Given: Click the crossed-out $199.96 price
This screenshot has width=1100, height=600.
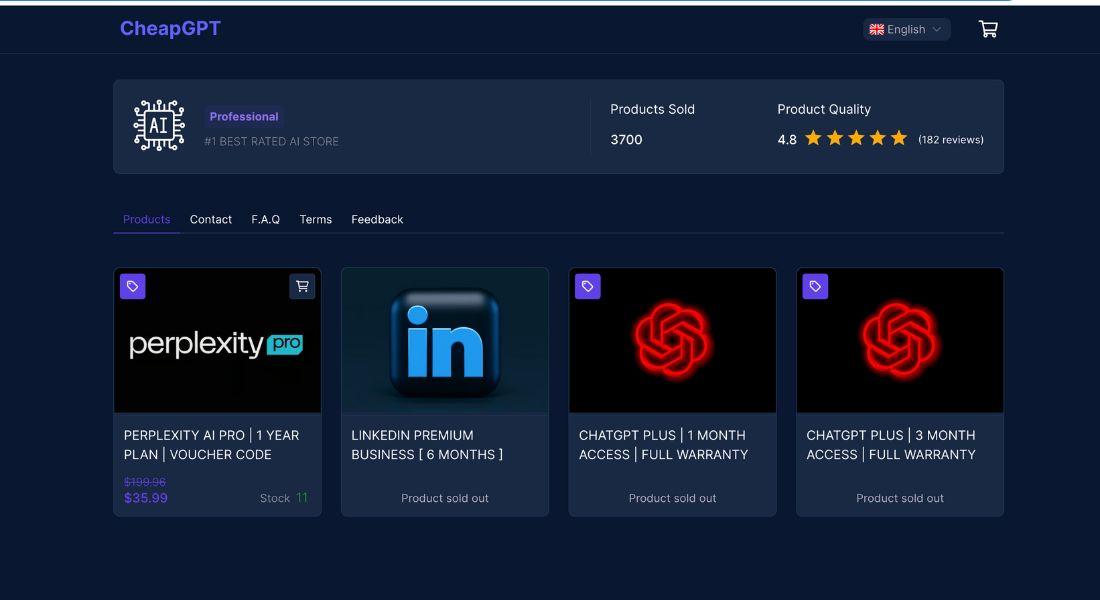Looking at the screenshot, I should tap(145, 482).
